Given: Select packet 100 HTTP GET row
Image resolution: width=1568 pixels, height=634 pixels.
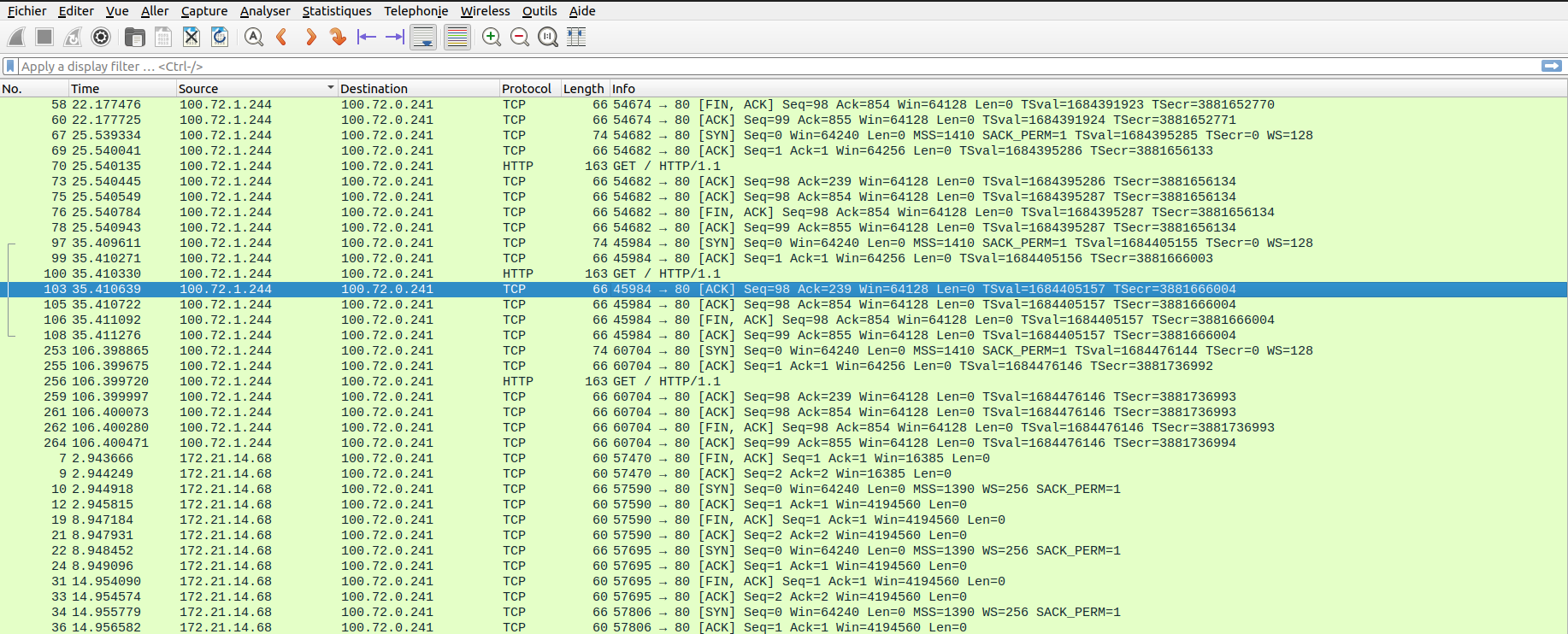Looking at the screenshot, I should click(784, 274).
